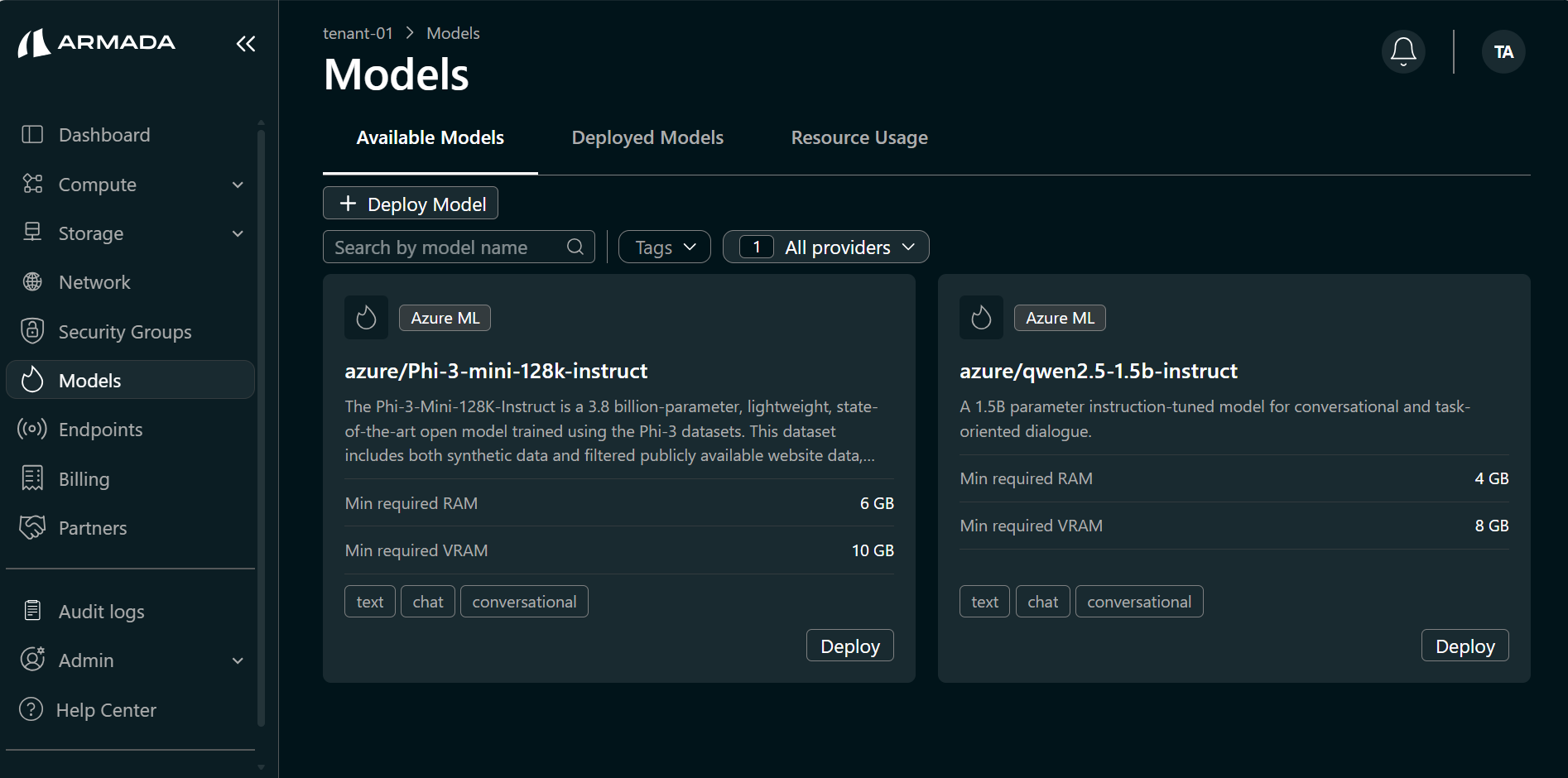Click Azure ML badge on Phi-3 card
The image size is (1568, 778).
[445, 318]
